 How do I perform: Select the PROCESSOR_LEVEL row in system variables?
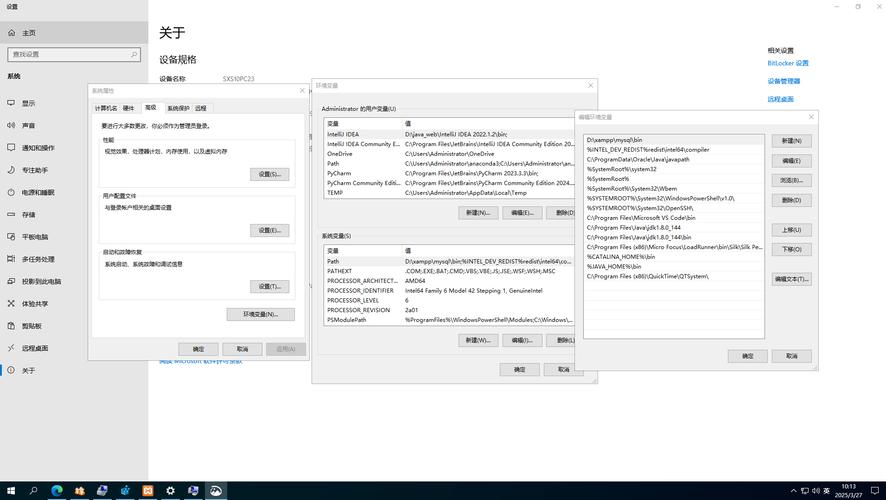point(450,300)
